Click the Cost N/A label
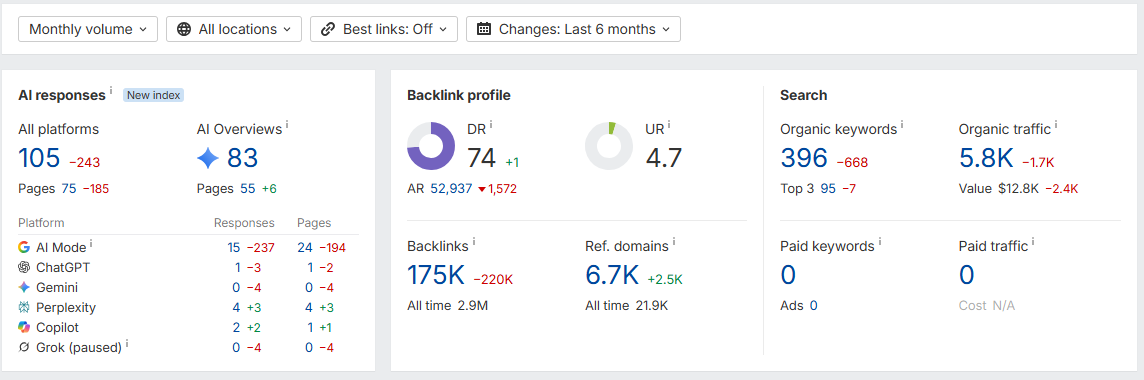The height and width of the screenshot is (380, 1144). [986, 306]
